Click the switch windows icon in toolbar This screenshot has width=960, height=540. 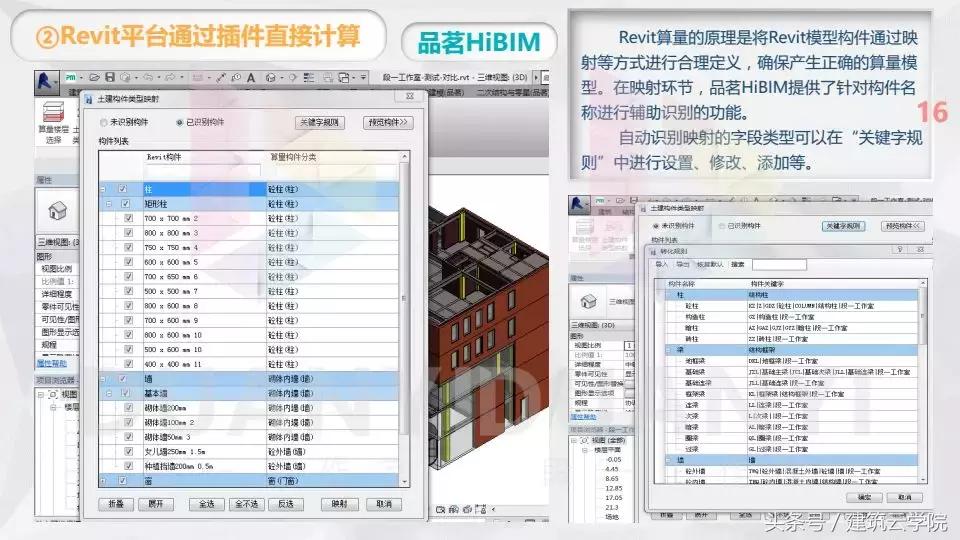click(344, 78)
